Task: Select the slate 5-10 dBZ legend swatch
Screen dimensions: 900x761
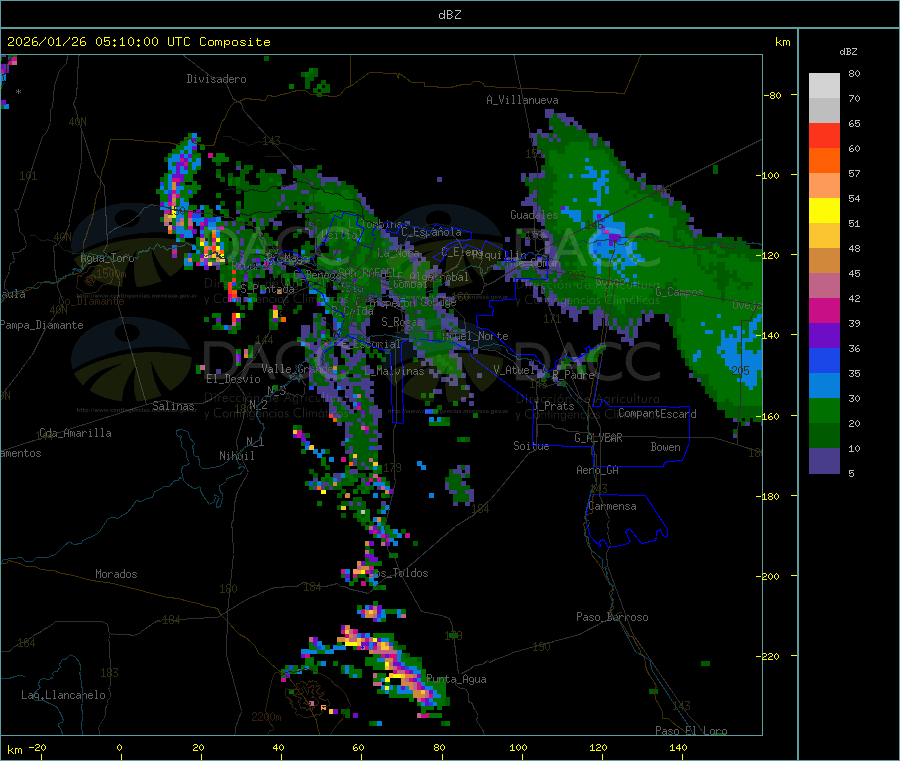Action: [x=824, y=461]
